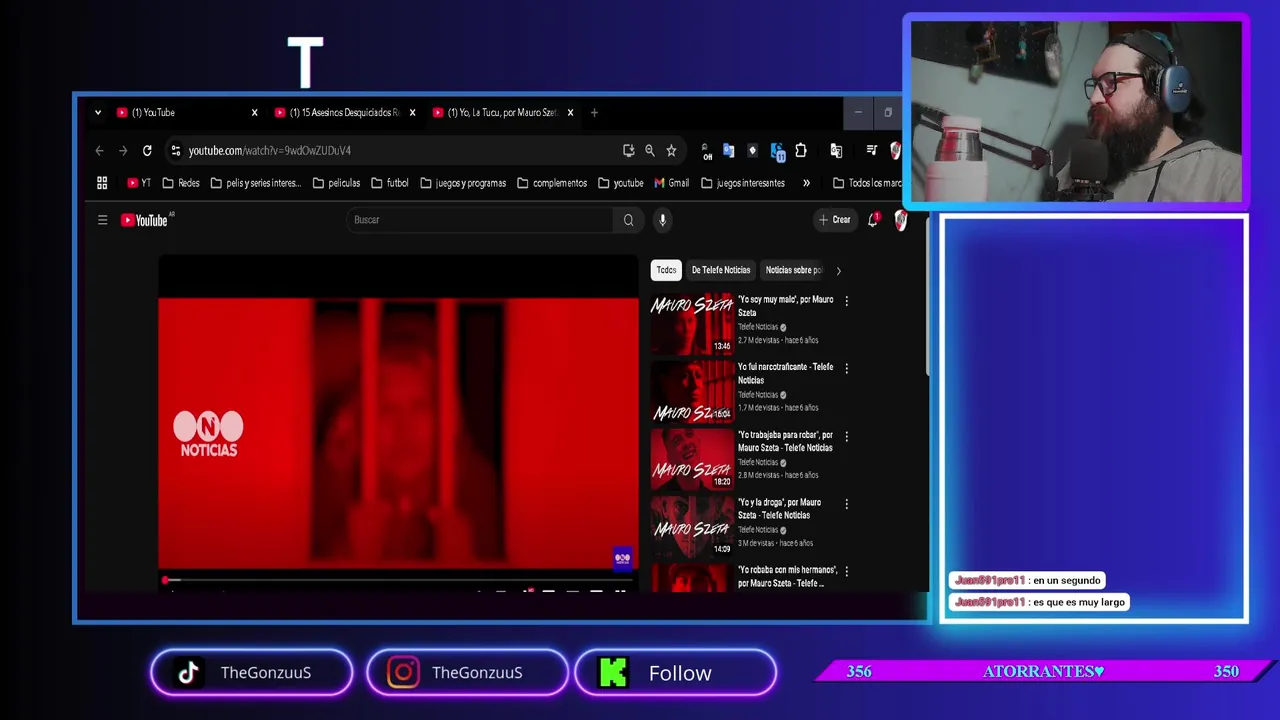Screen dimensions: 1280x720
Task: Open the 'Todos los marcadores' folder
Action: [x=867, y=183]
